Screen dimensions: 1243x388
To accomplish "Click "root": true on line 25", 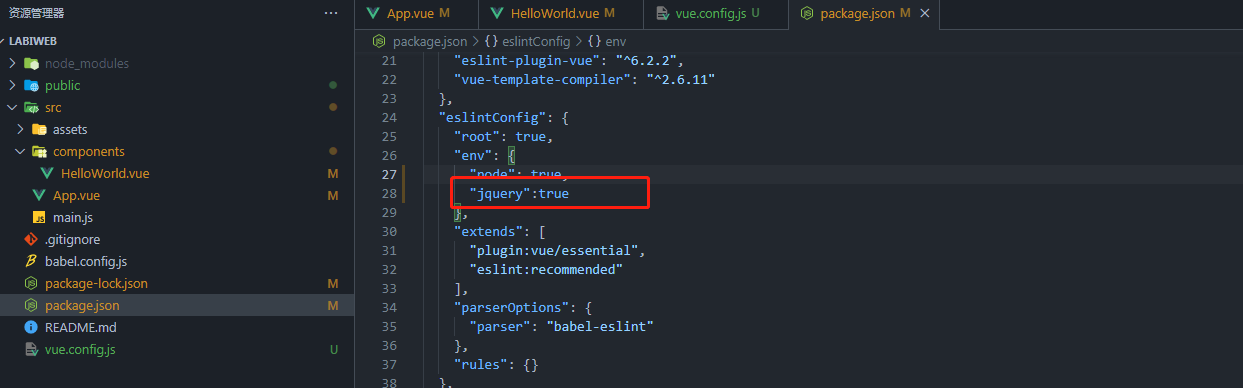I will coord(500,136).
